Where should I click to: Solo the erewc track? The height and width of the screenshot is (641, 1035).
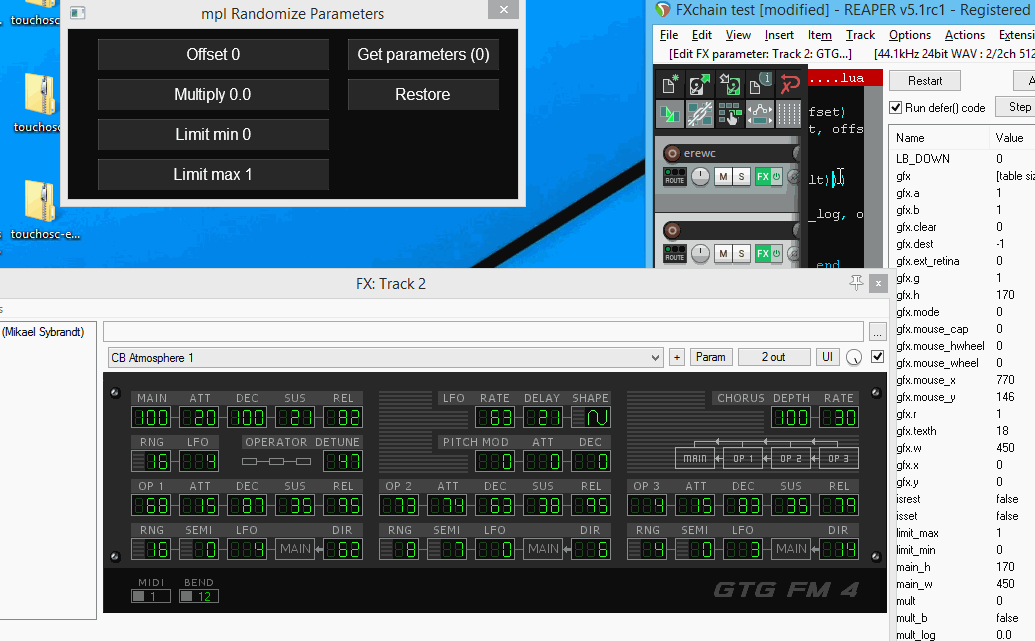(741, 176)
